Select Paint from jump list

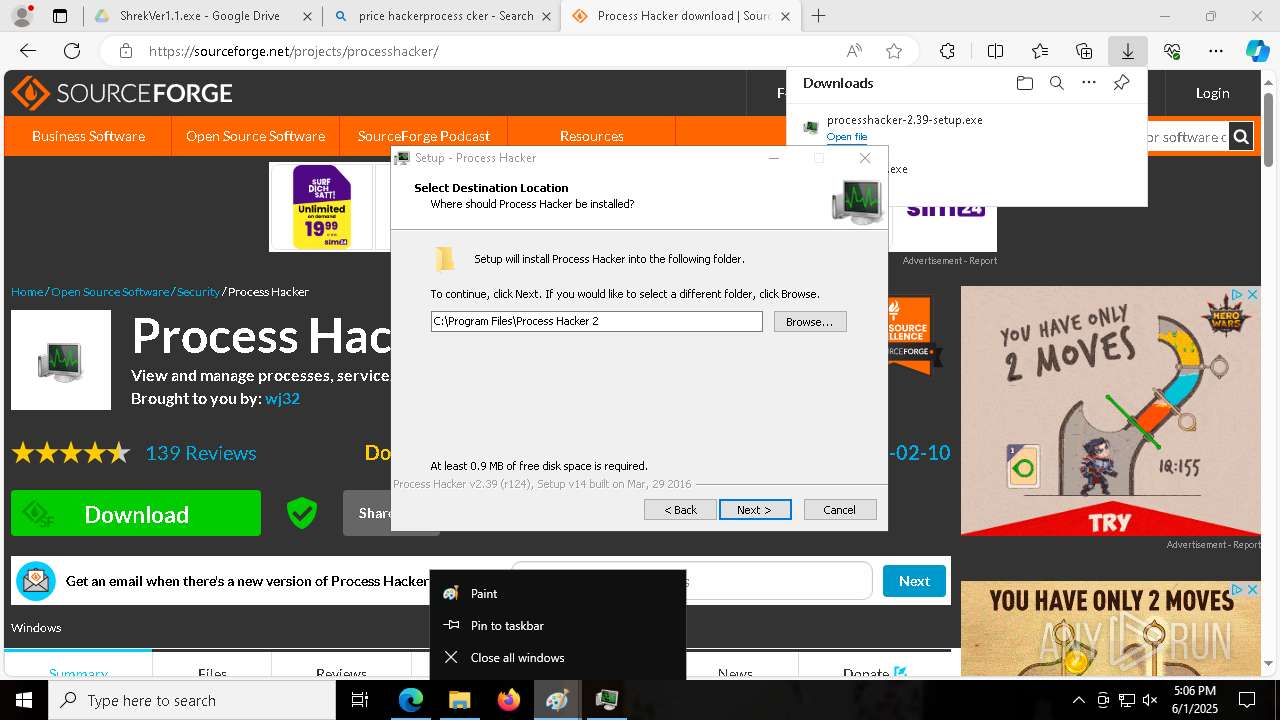(x=558, y=593)
